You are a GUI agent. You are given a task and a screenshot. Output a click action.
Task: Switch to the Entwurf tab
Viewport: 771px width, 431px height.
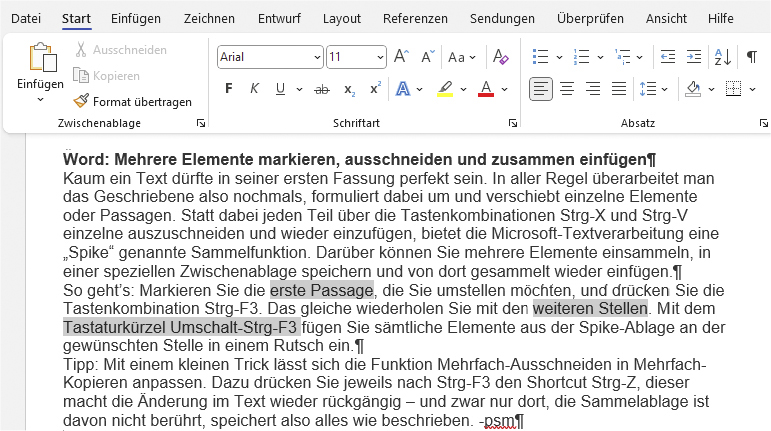(279, 19)
